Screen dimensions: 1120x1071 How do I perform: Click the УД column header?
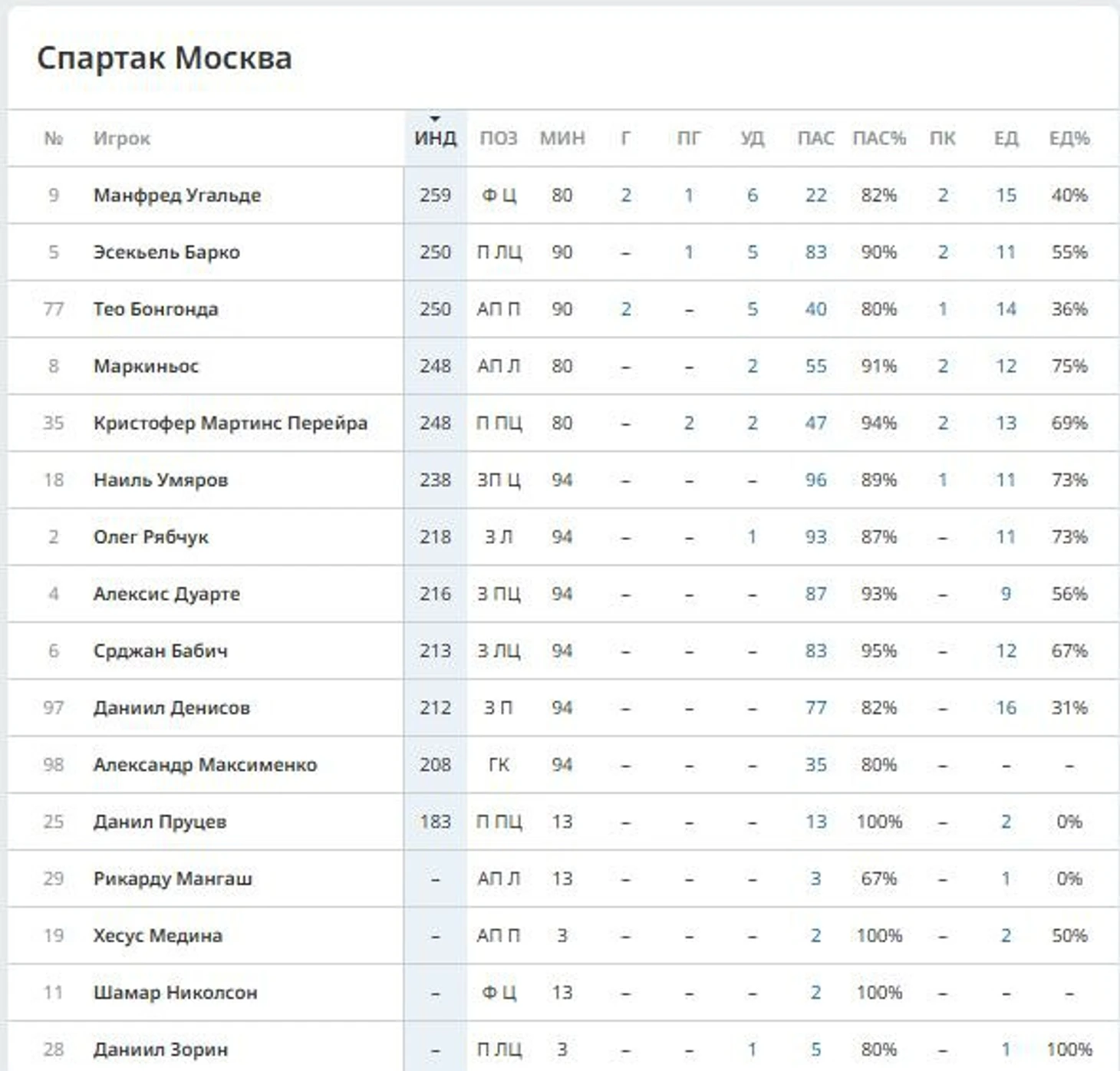pos(752,139)
